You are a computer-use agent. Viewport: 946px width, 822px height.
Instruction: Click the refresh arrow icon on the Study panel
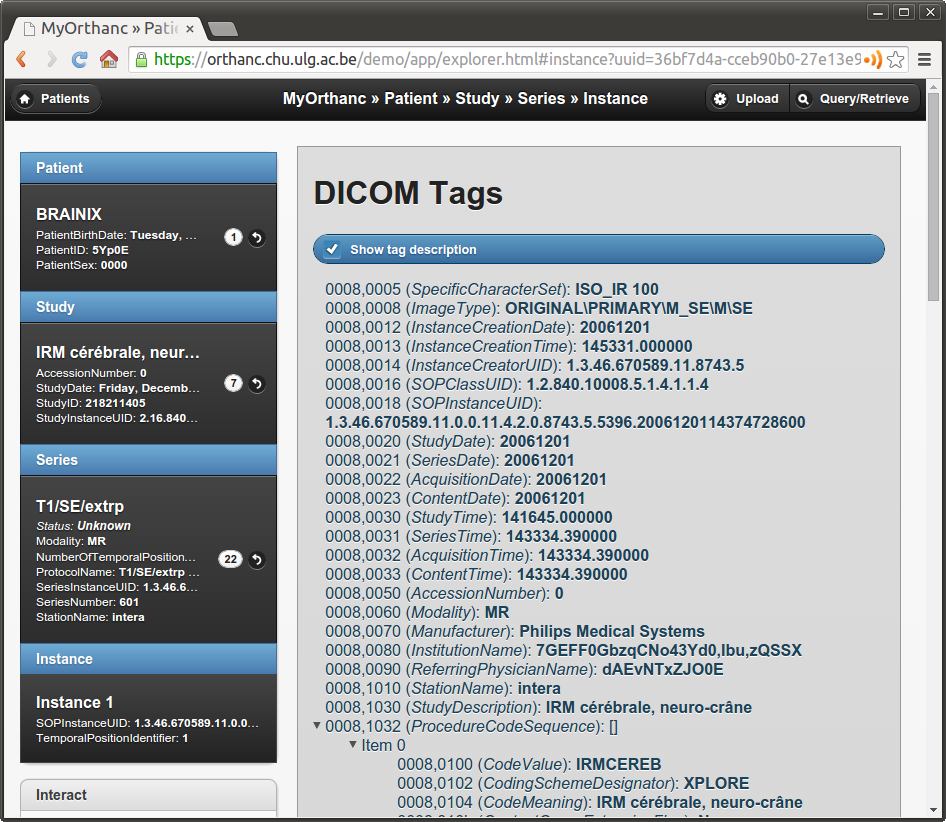256,383
